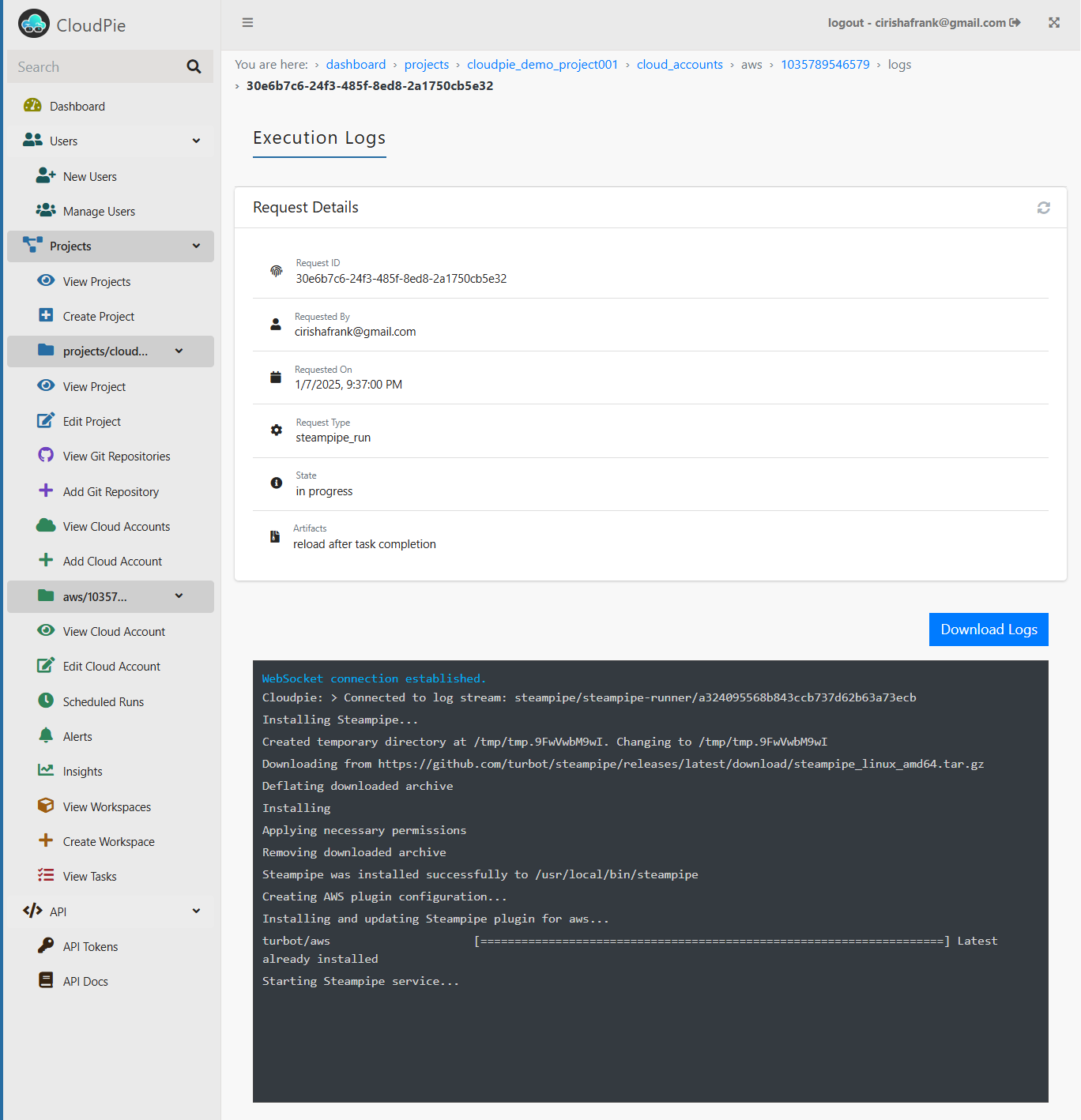
Task: Click the search magnifier icon
Action: pyautogui.click(x=194, y=67)
